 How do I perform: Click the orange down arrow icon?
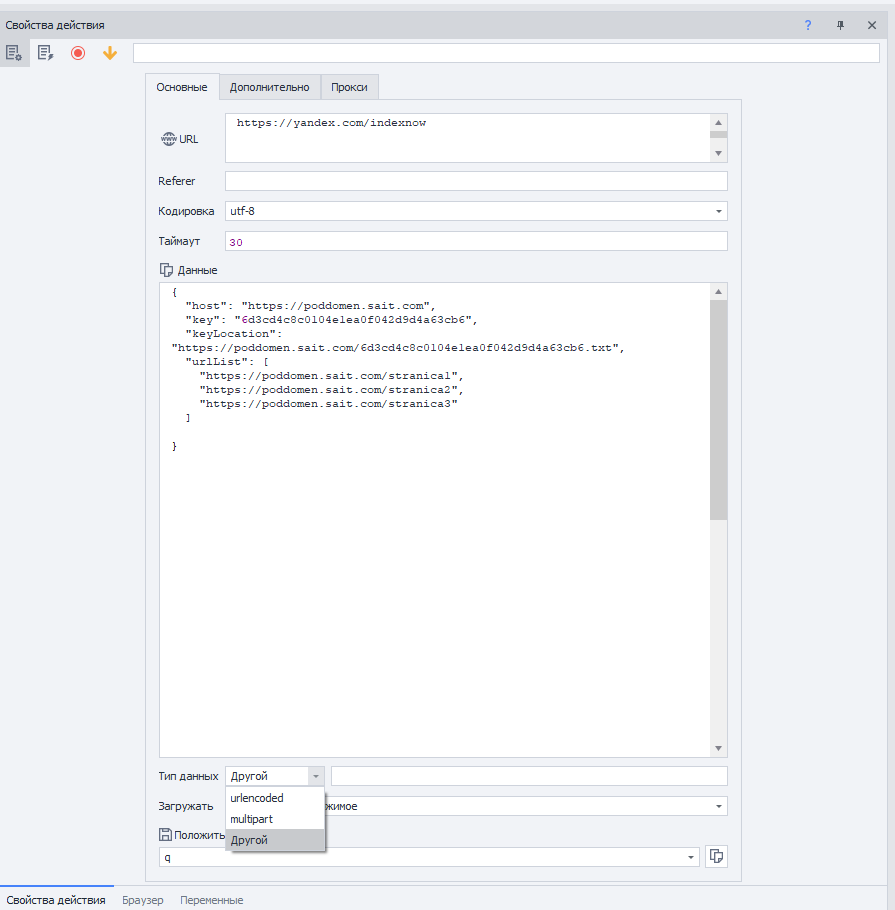click(x=110, y=53)
